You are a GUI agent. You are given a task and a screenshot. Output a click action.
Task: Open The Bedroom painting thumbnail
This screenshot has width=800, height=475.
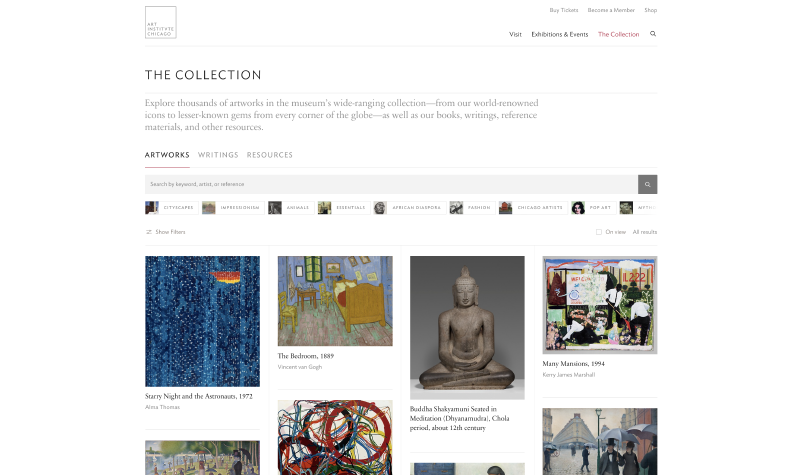(335, 301)
